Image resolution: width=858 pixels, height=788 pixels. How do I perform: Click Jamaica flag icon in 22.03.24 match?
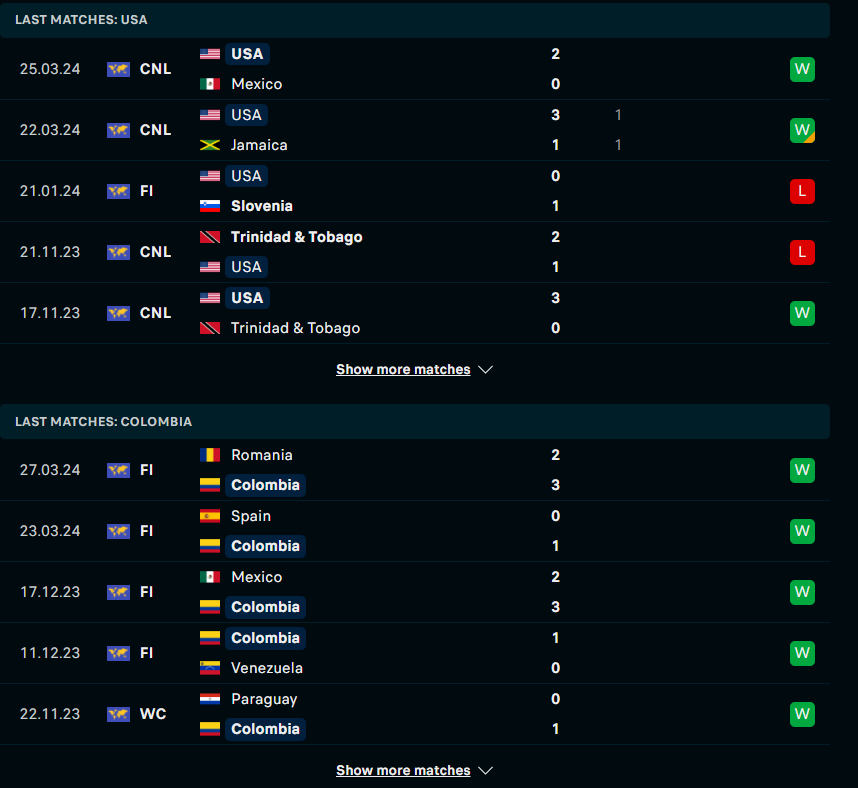210,145
